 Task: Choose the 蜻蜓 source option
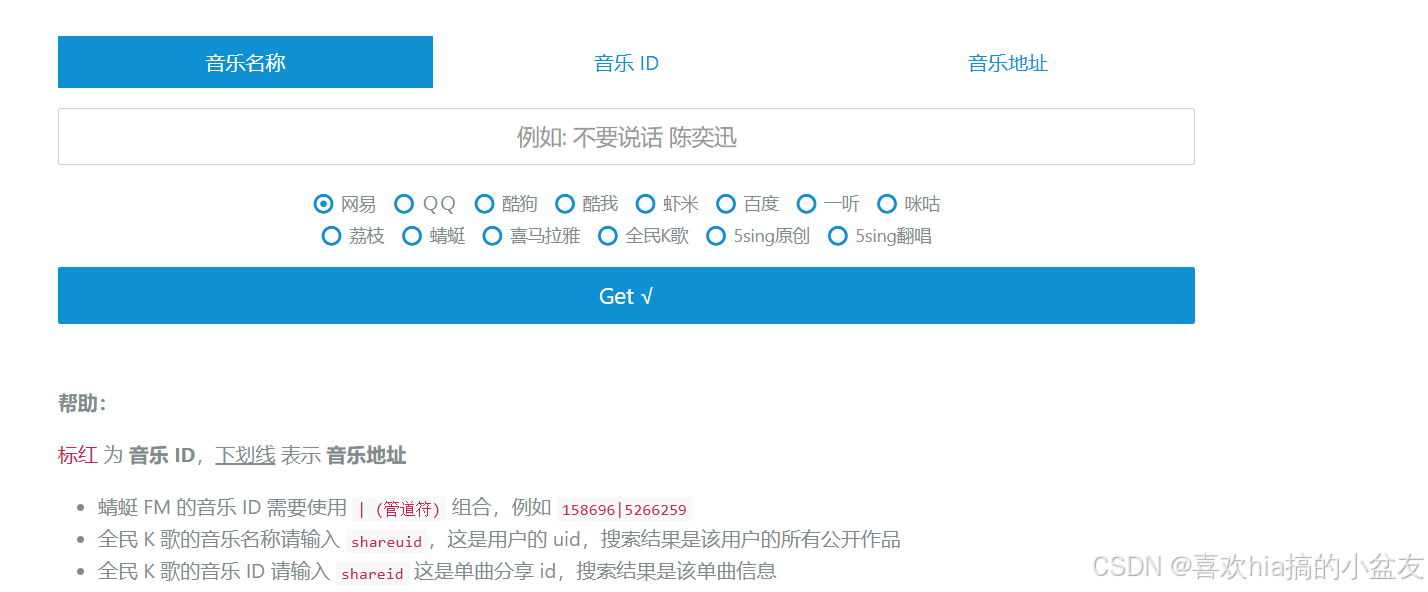coord(412,236)
